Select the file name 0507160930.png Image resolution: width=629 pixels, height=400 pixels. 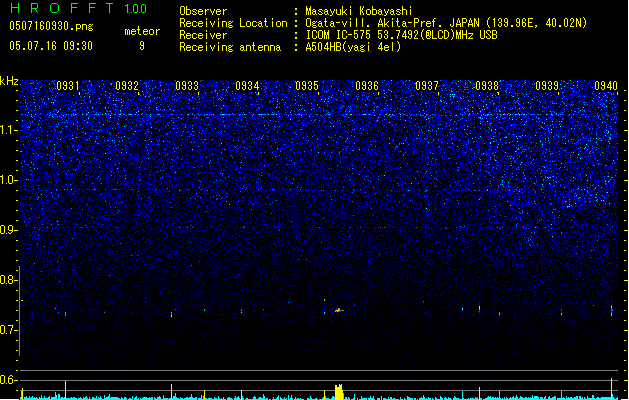[x=51, y=26]
